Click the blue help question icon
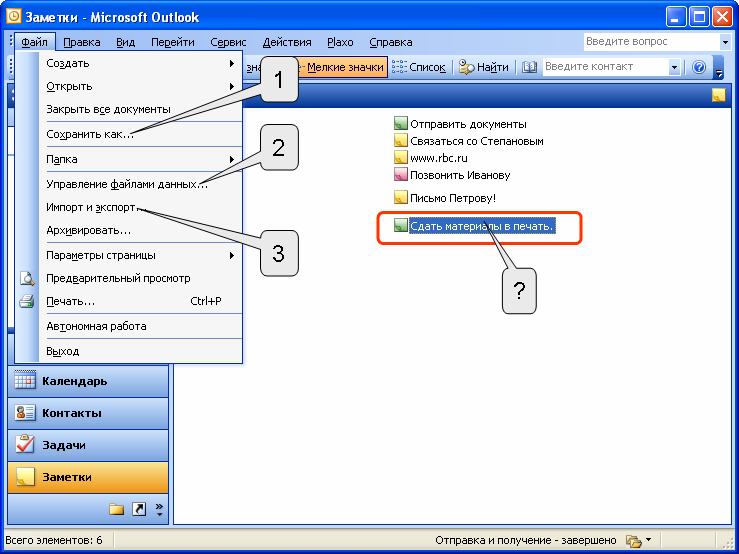The width and height of the screenshot is (739, 554). 699,67
